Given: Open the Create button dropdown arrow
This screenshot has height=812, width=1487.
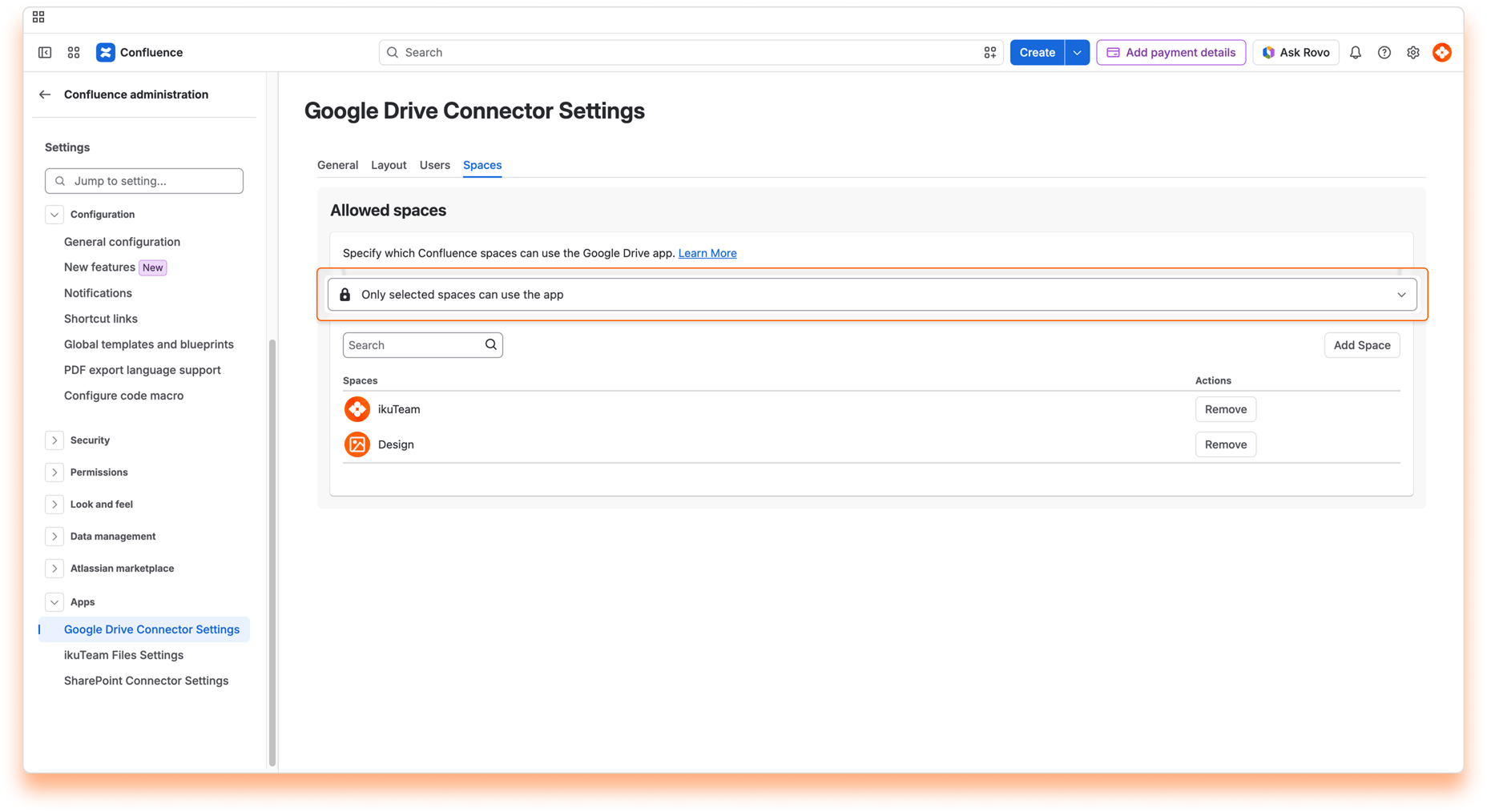Looking at the screenshot, I should [x=1077, y=52].
